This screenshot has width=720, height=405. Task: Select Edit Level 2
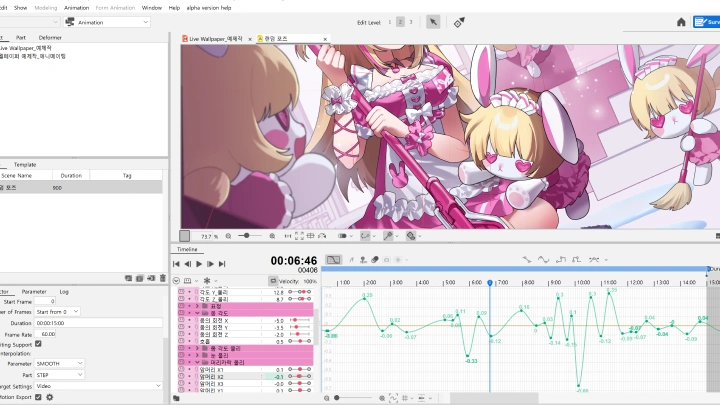pos(400,22)
